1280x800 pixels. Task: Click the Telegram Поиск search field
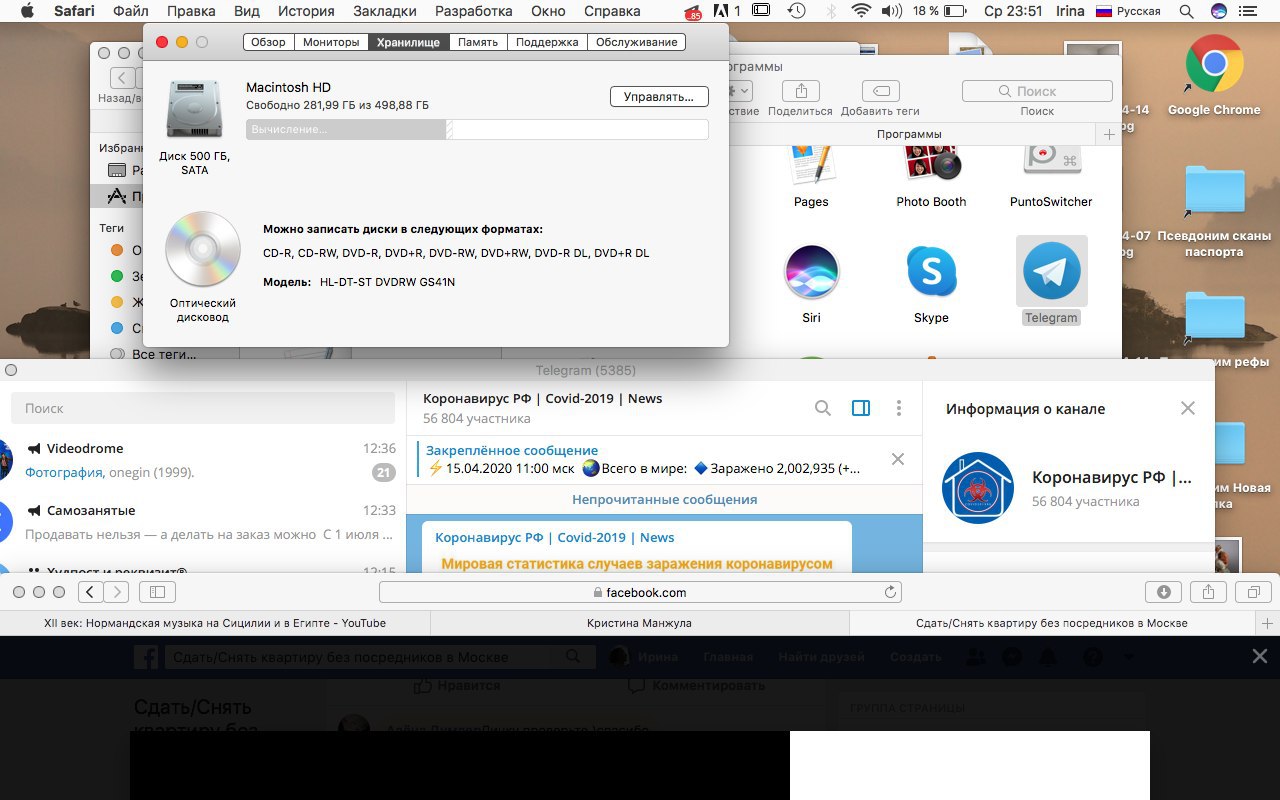[x=203, y=408]
